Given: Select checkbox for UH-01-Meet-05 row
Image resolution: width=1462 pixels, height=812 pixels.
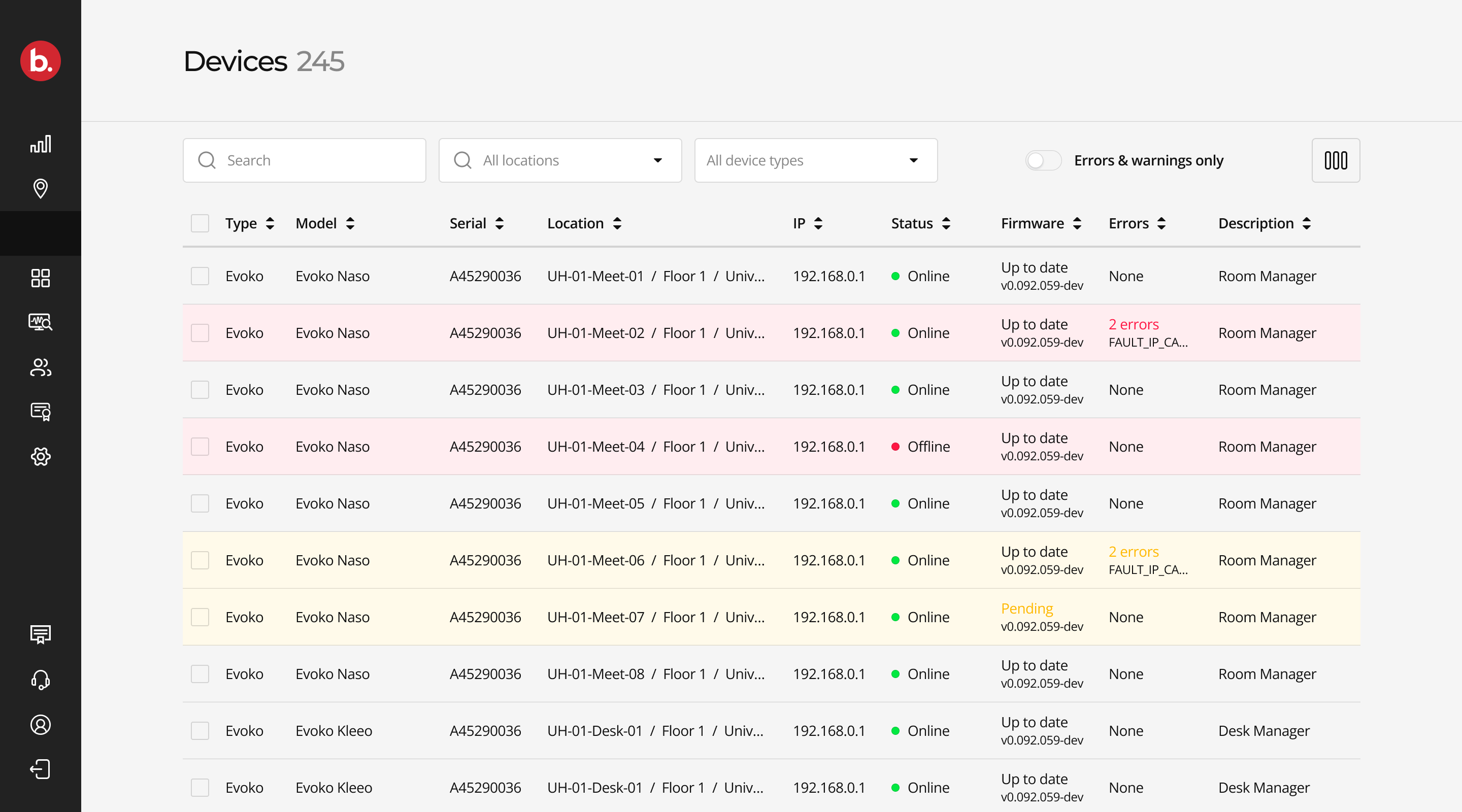Looking at the screenshot, I should pos(200,503).
